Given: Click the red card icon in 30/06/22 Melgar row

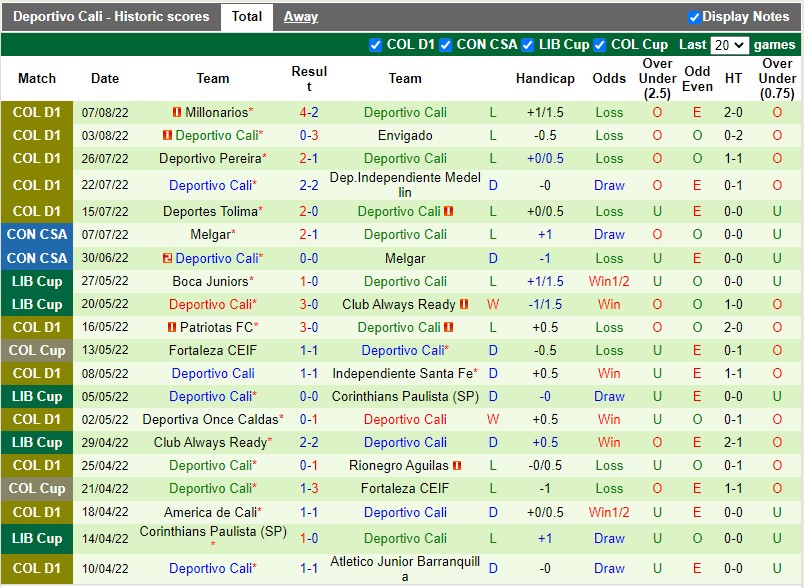Looking at the screenshot, I should [x=167, y=258].
